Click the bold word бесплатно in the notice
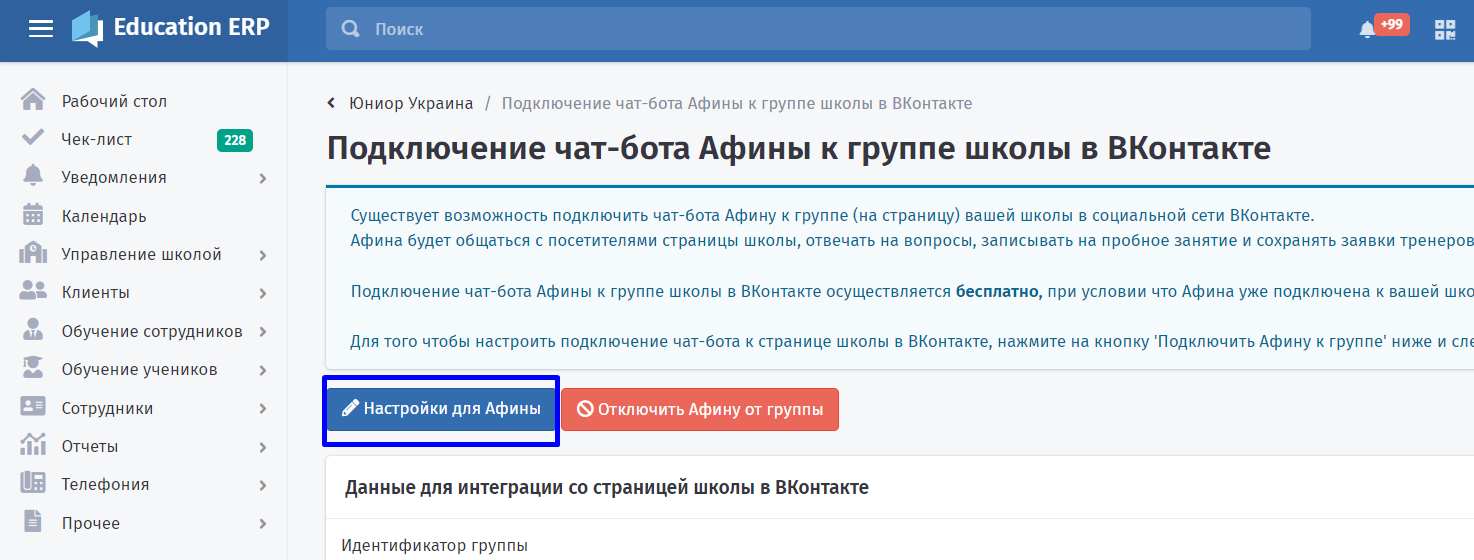 [x=999, y=292]
